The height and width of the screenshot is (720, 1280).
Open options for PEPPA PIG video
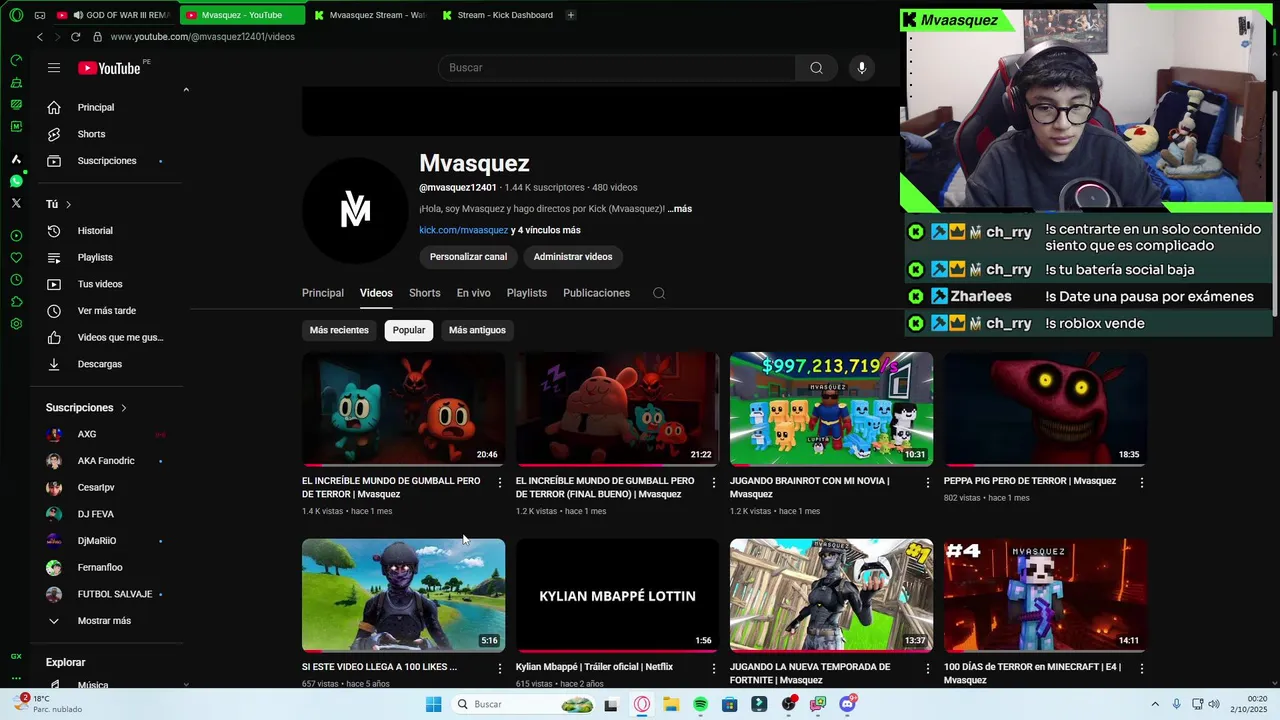1141,482
